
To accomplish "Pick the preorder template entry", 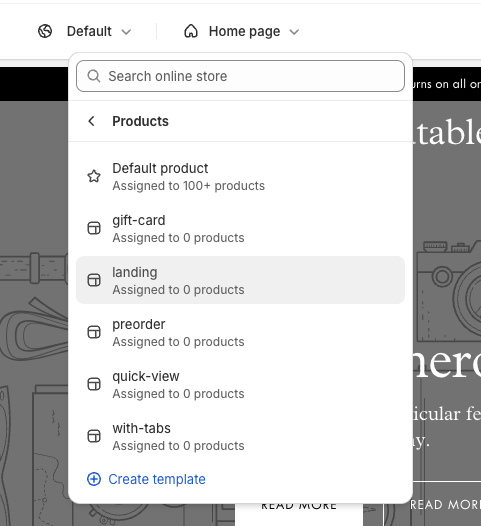I will click(x=240, y=332).
